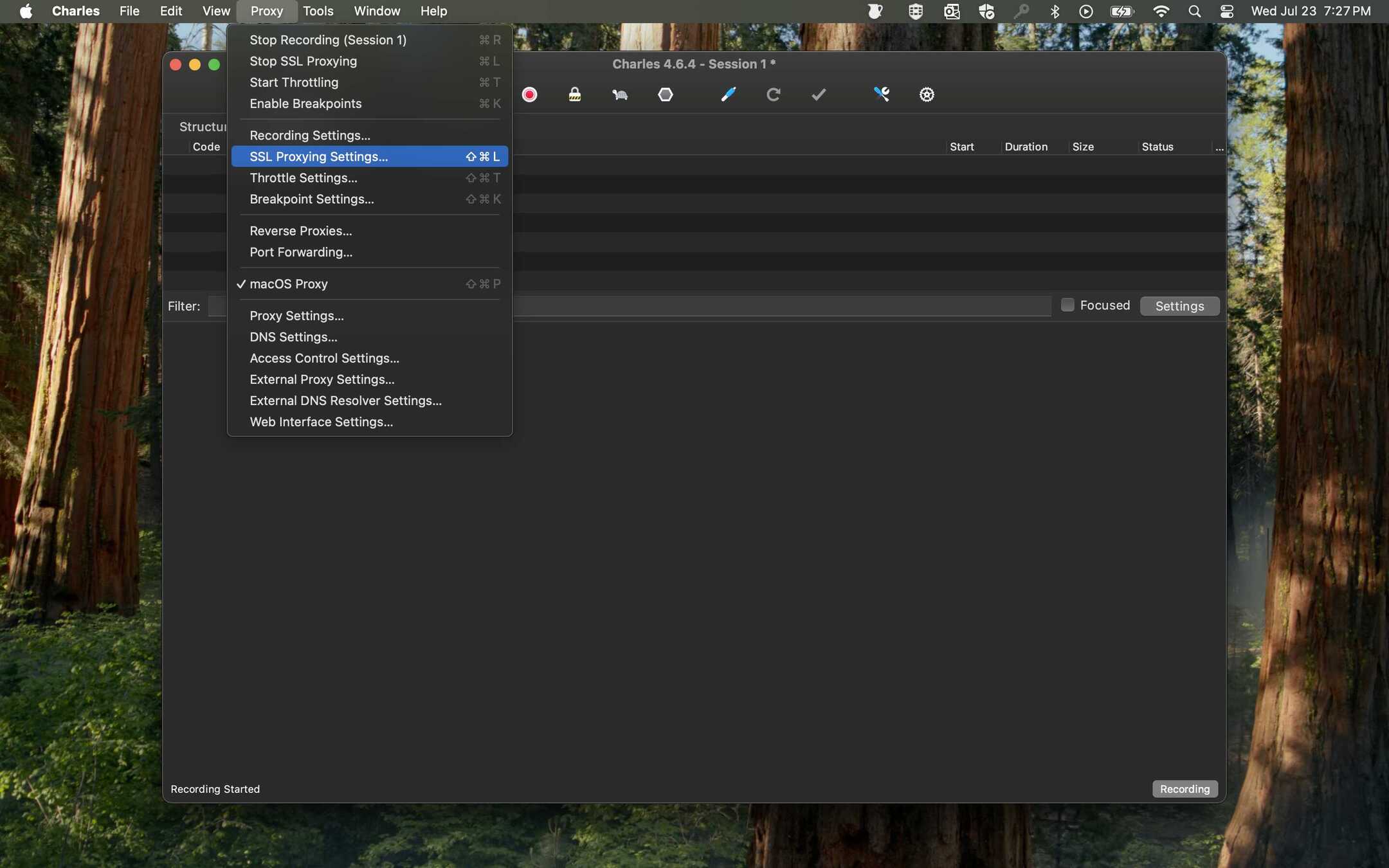The width and height of the screenshot is (1389, 868).
Task: Open the Tools wrench toolbar icon
Action: coord(882,95)
